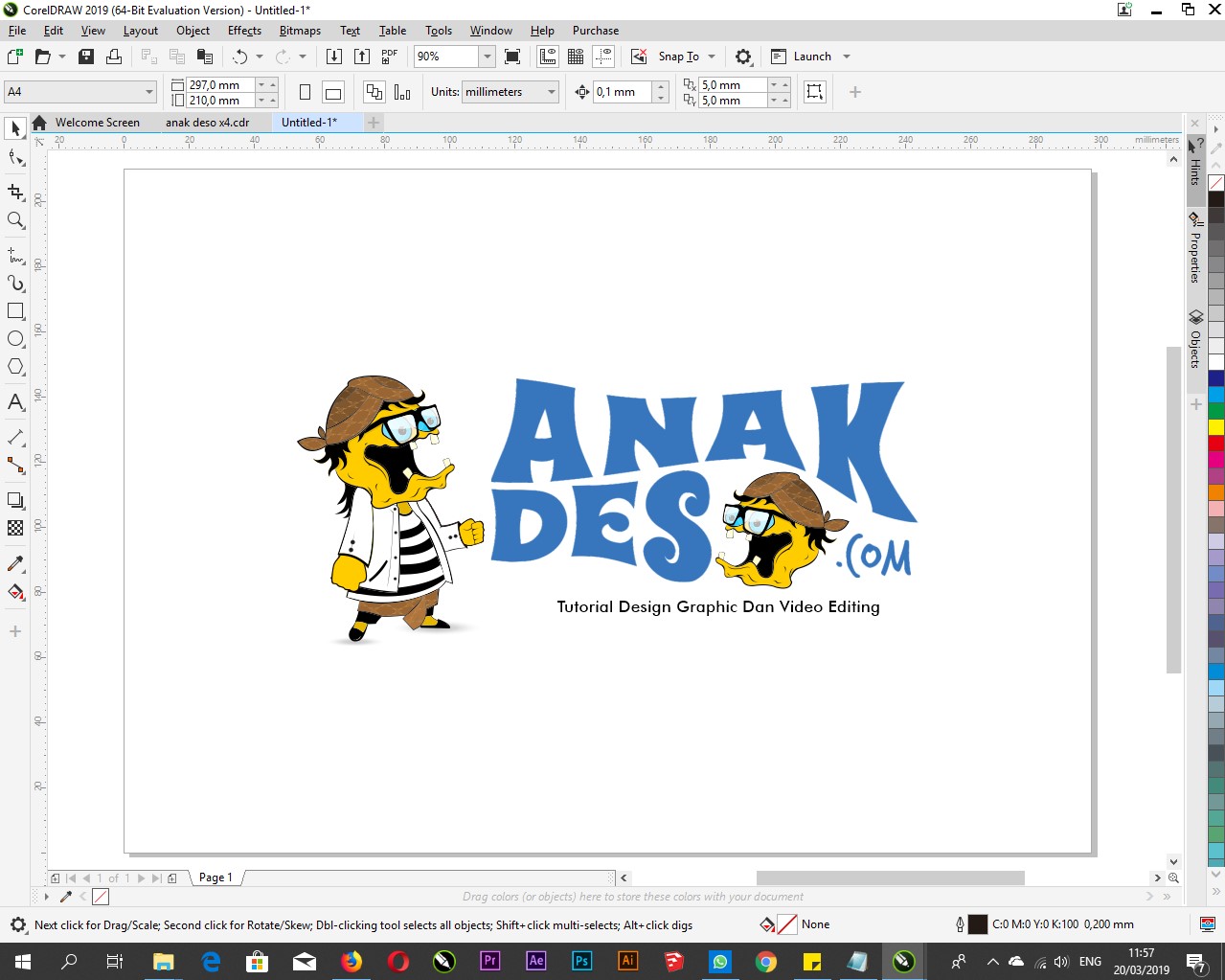Open the Hints docker tab

click(1195, 169)
